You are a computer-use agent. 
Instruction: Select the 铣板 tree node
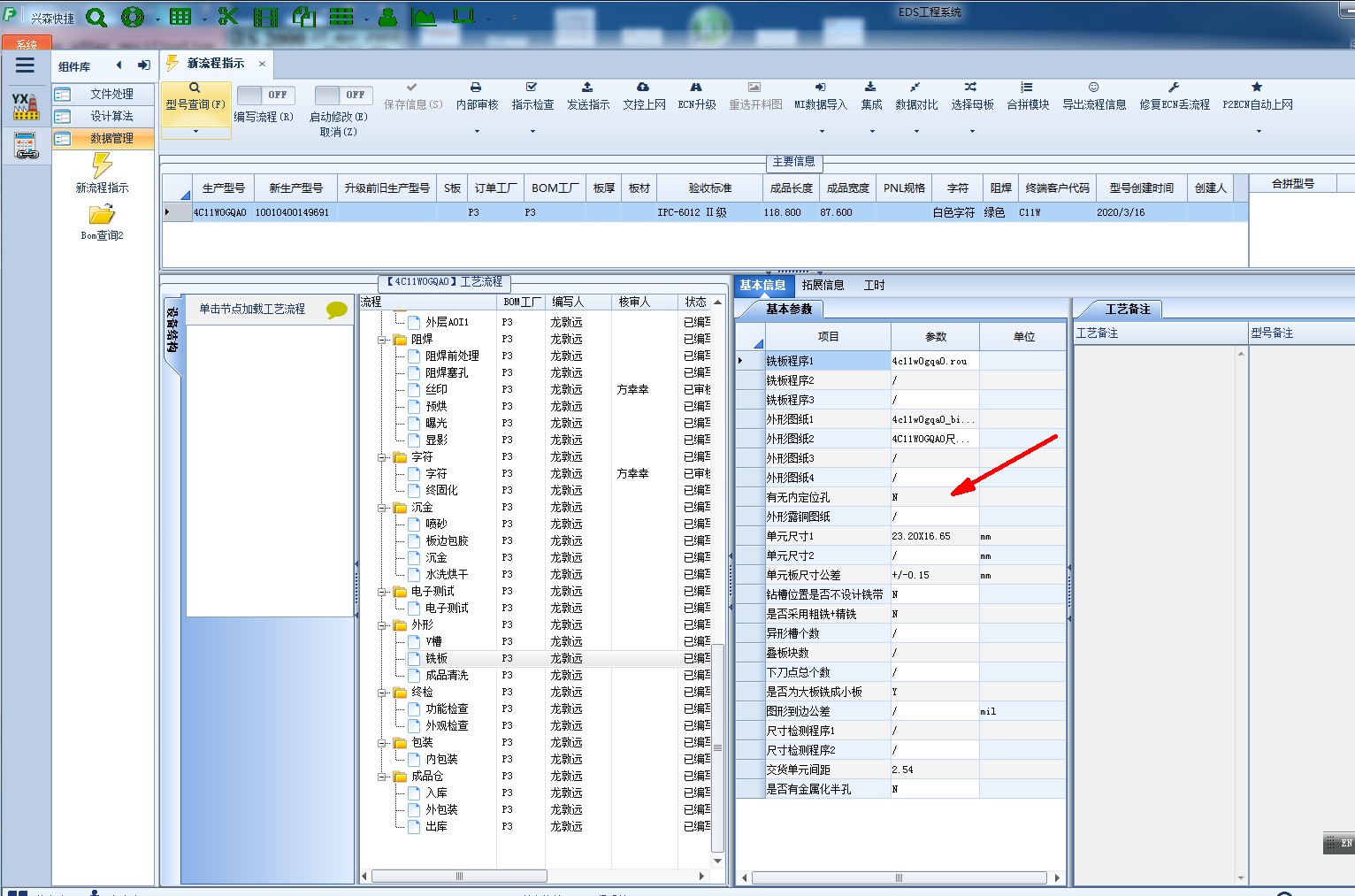(436, 658)
